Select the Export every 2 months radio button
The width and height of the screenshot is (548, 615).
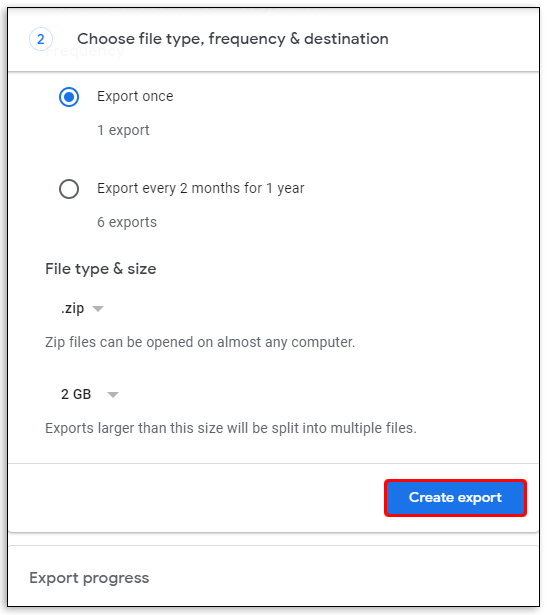point(69,189)
